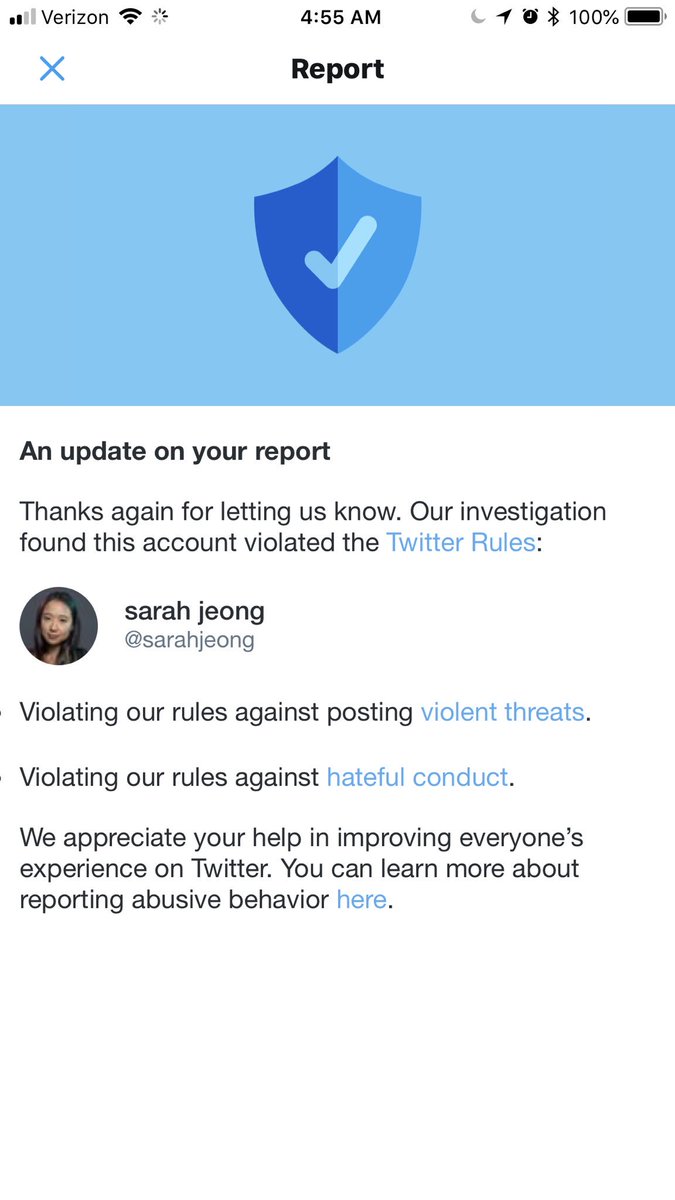Tap sarah jeong's profile avatar
The width and height of the screenshot is (675, 1200).
point(59,626)
